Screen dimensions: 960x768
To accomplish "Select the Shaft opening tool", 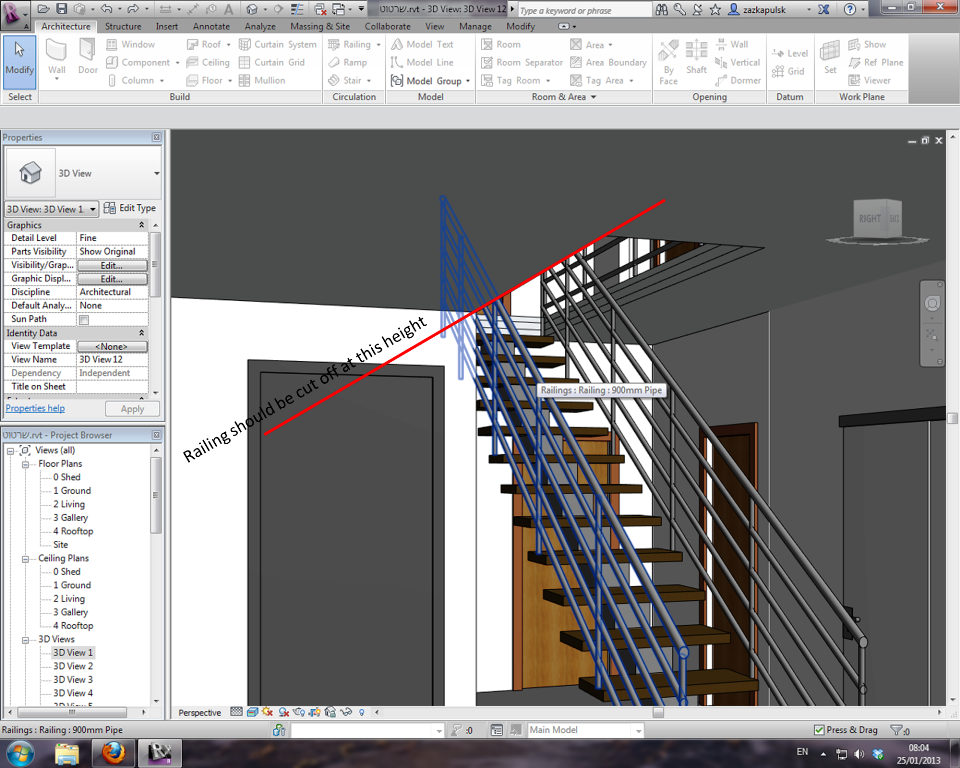I will 696,57.
